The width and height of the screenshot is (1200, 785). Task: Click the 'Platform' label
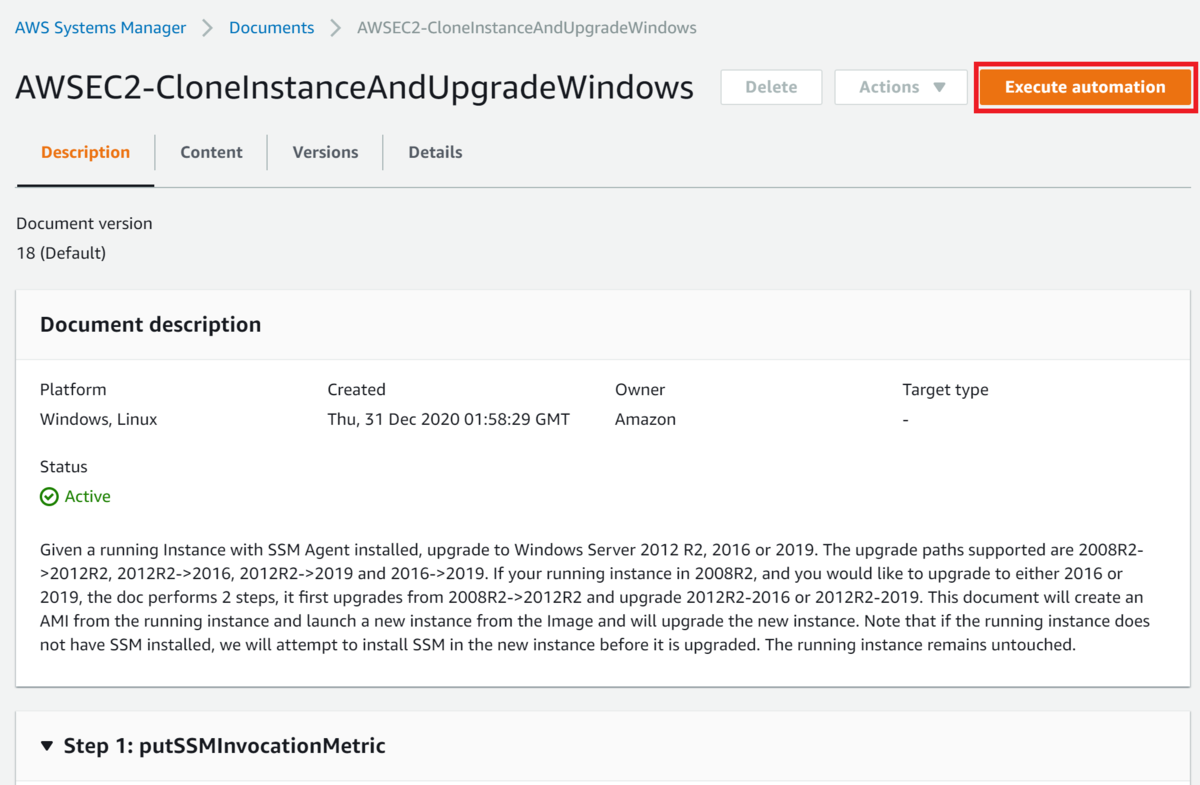(73, 389)
